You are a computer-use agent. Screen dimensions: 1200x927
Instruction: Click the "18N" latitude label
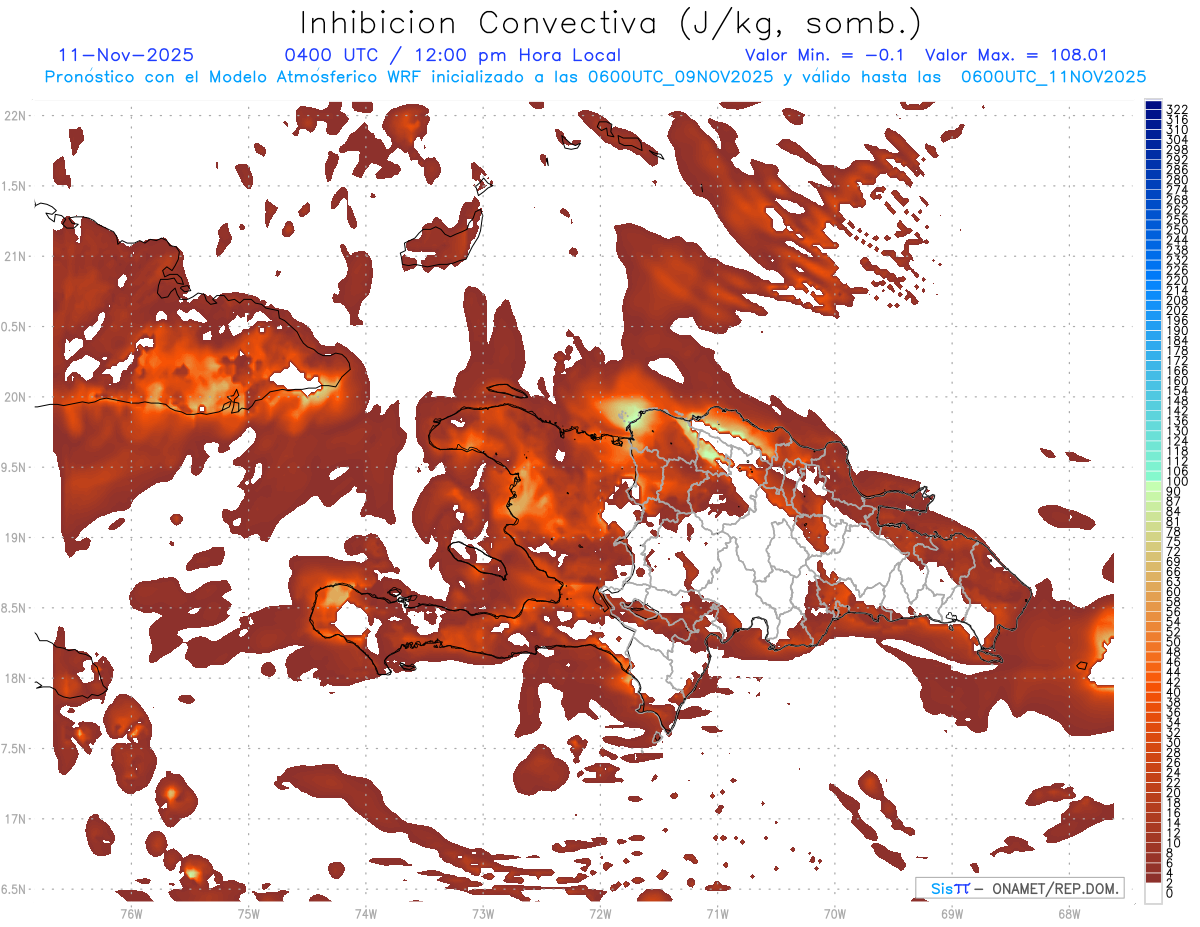click(x=16, y=678)
